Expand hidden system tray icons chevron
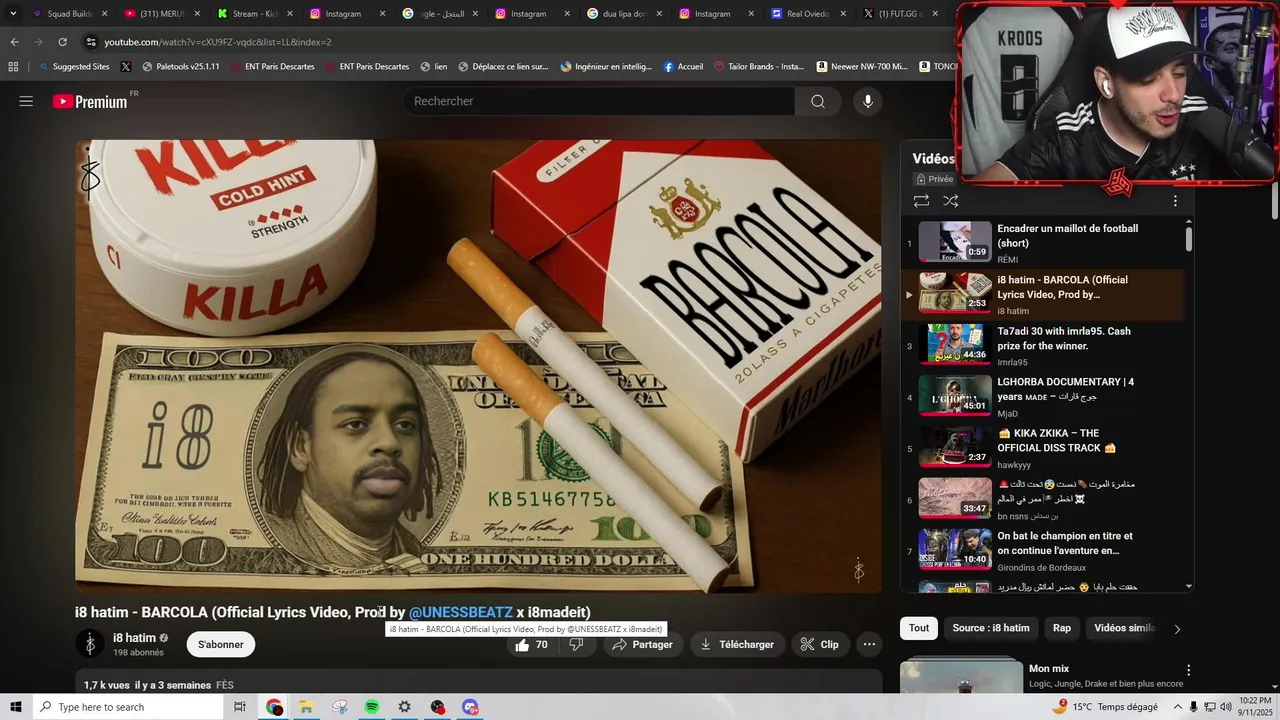Viewport: 1280px width, 720px height. tap(1177, 707)
